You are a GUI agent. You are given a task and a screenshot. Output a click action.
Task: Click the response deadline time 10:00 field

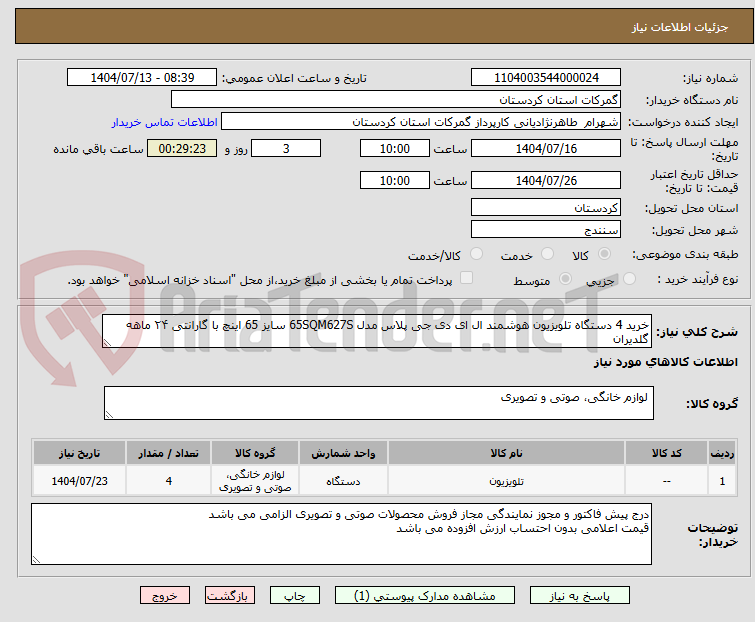394,148
